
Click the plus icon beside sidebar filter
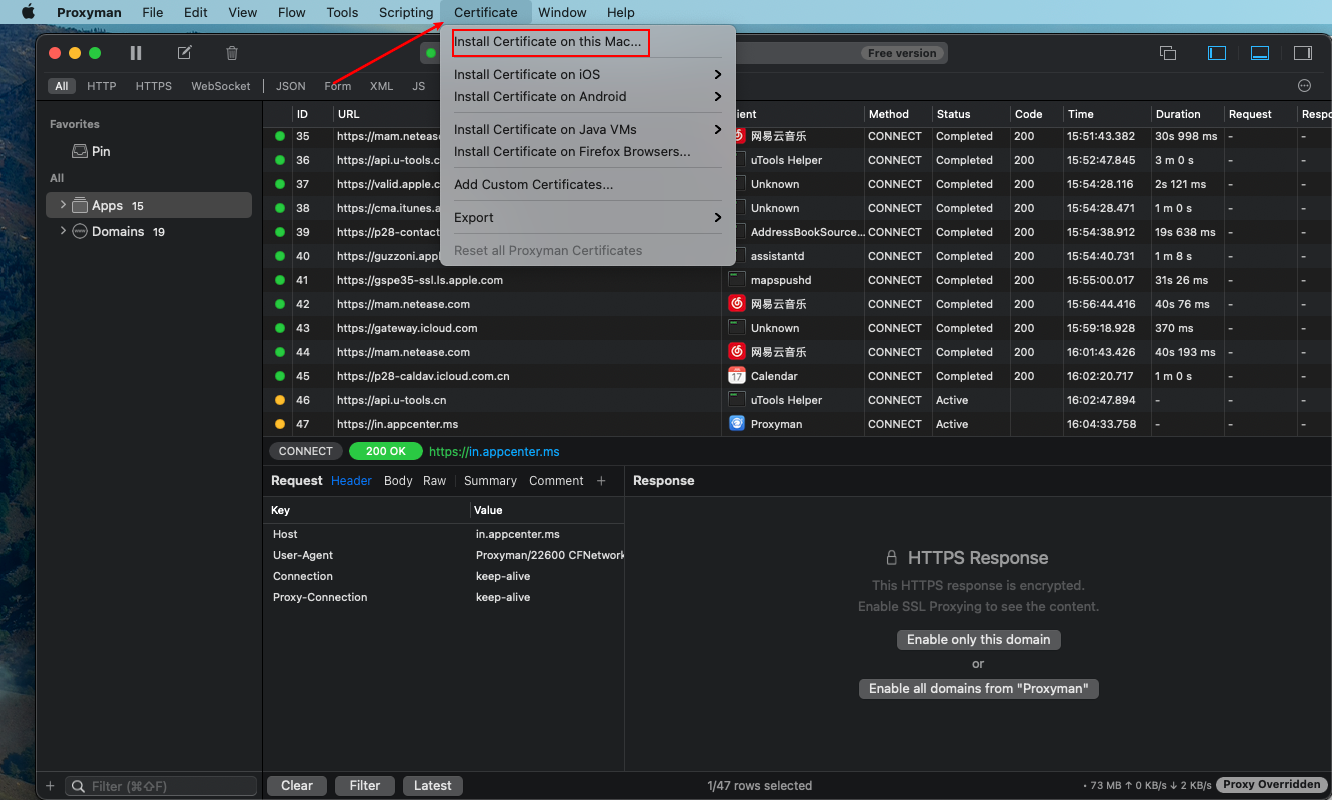[x=50, y=786]
